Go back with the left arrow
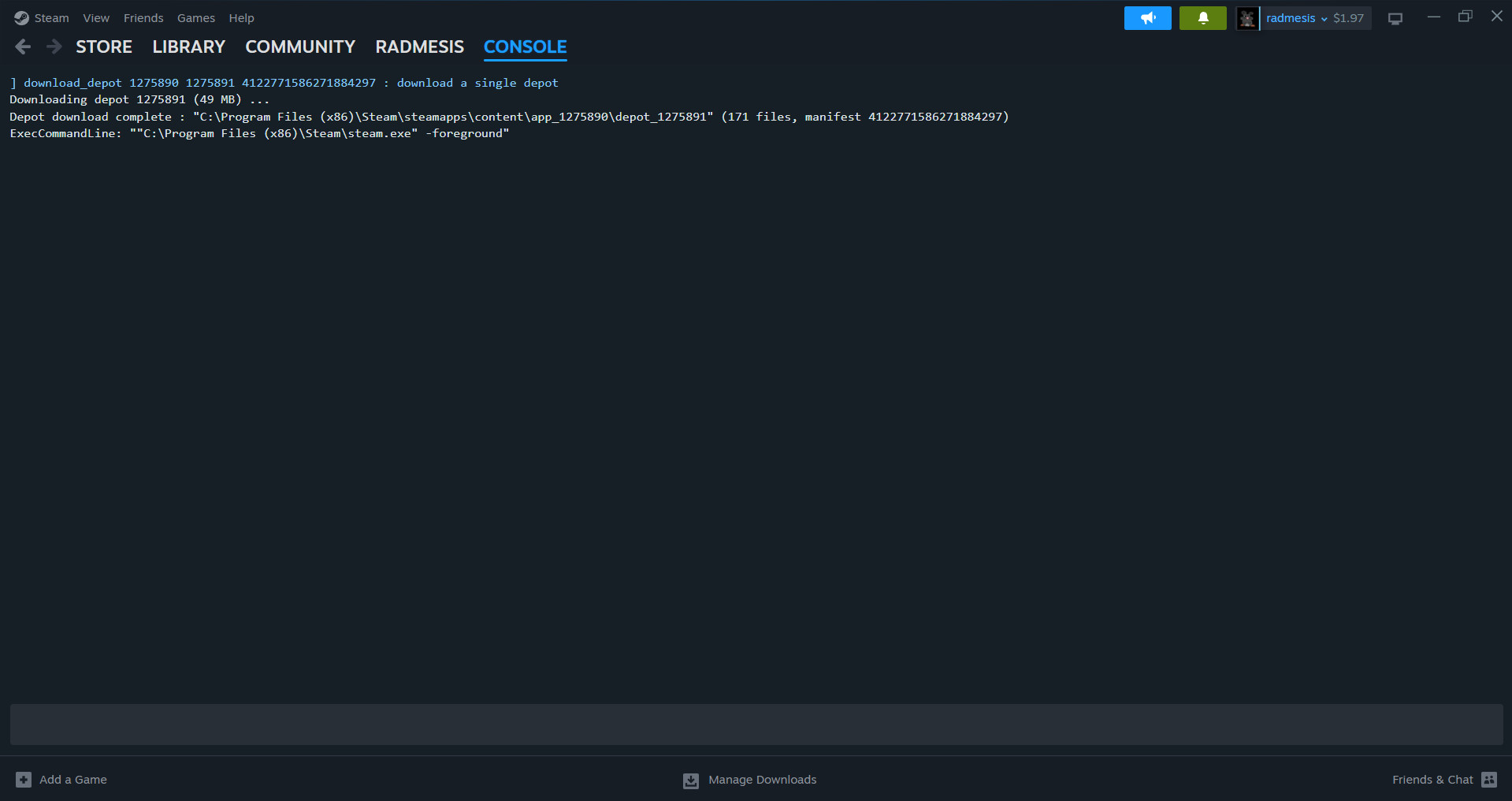1512x801 pixels. pos(23,47)
